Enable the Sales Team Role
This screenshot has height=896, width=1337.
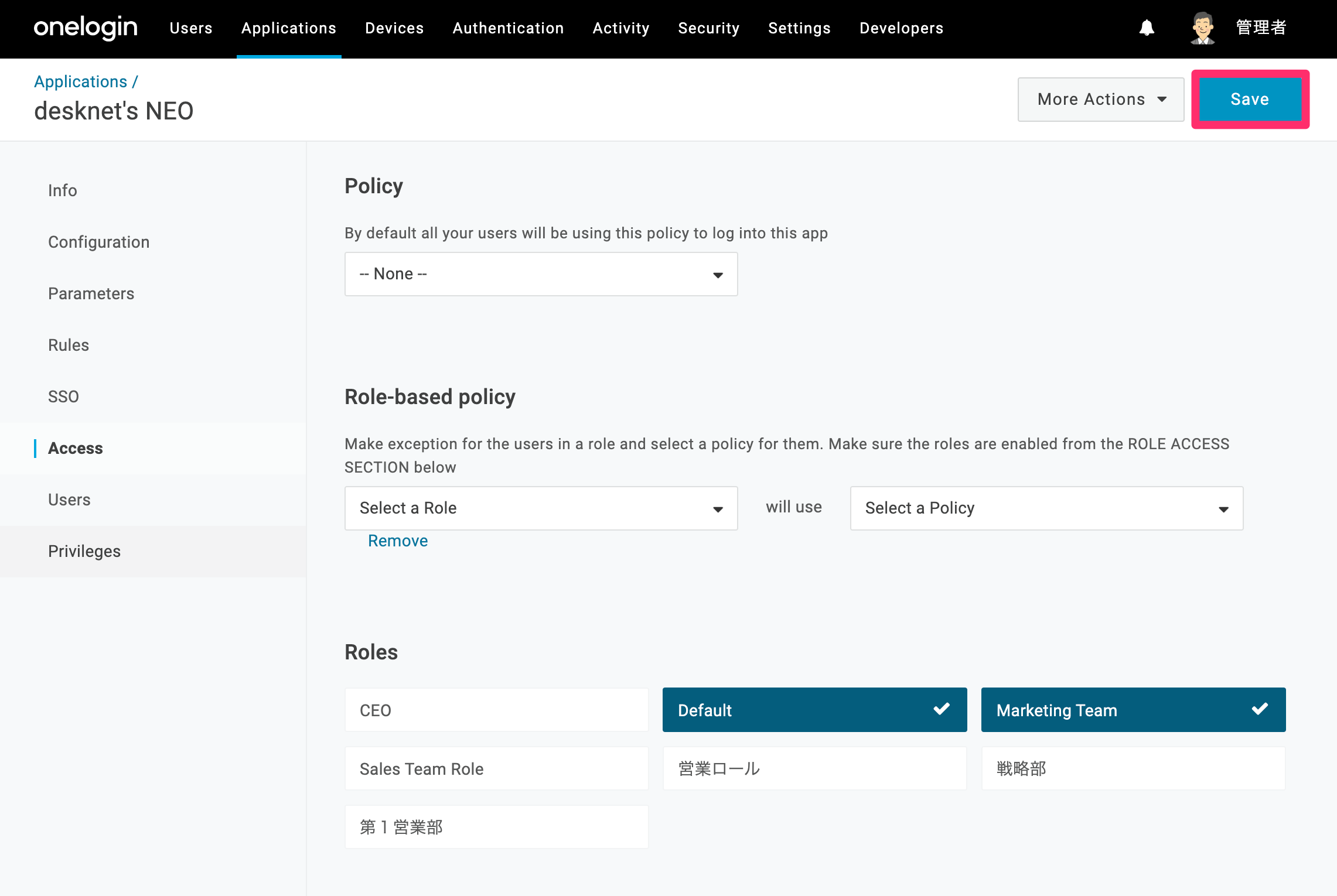click(x=497, y=768)
